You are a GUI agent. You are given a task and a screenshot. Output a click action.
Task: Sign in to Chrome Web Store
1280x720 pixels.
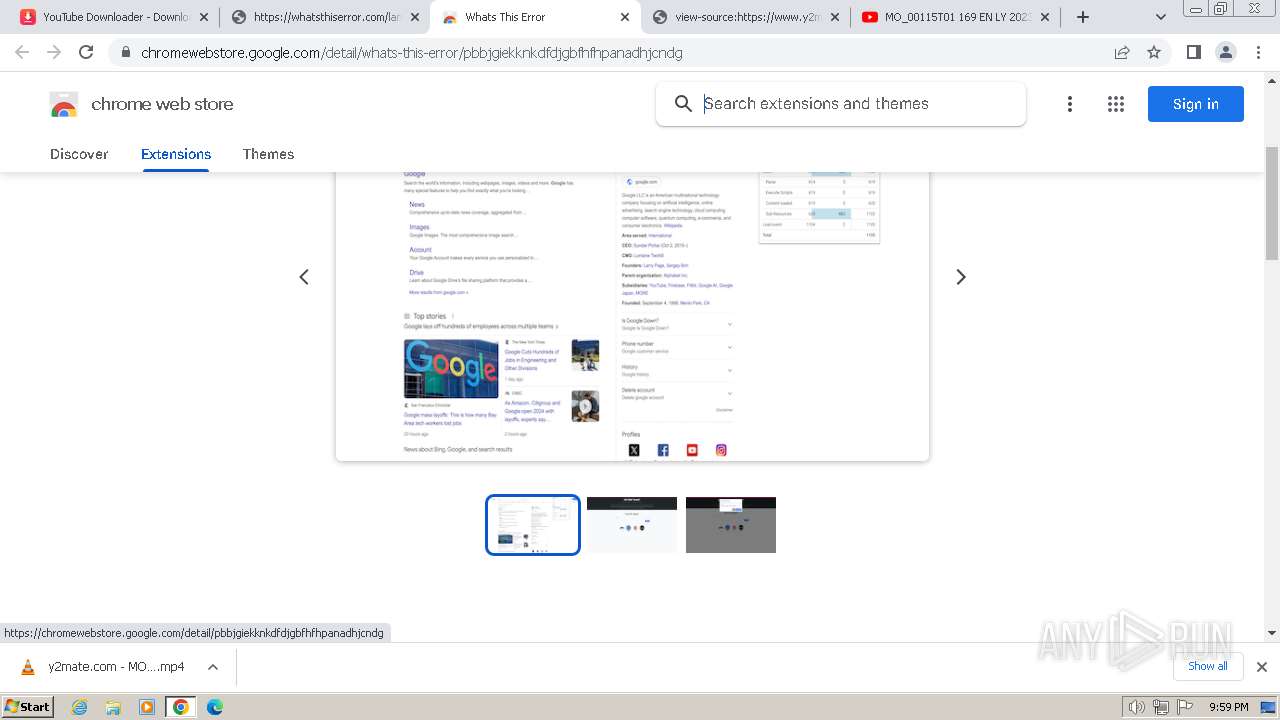click(x=1196, y=104)
